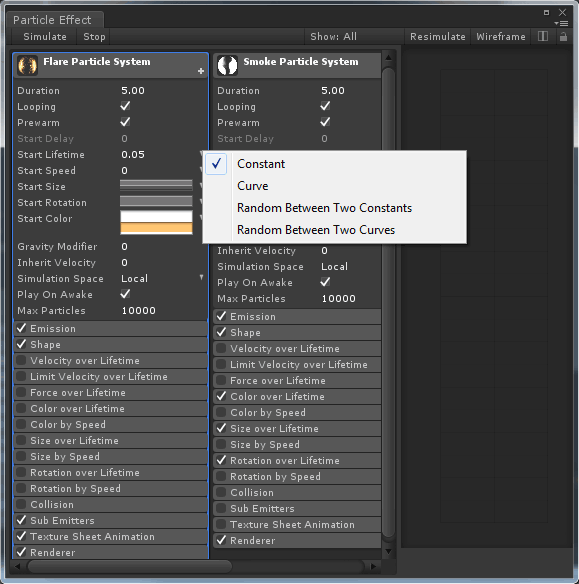Image resolution: width=579 pixels, height=584 pixels.
Task: Disable Looping on the Flare Particle System
Action: (125, 106)
